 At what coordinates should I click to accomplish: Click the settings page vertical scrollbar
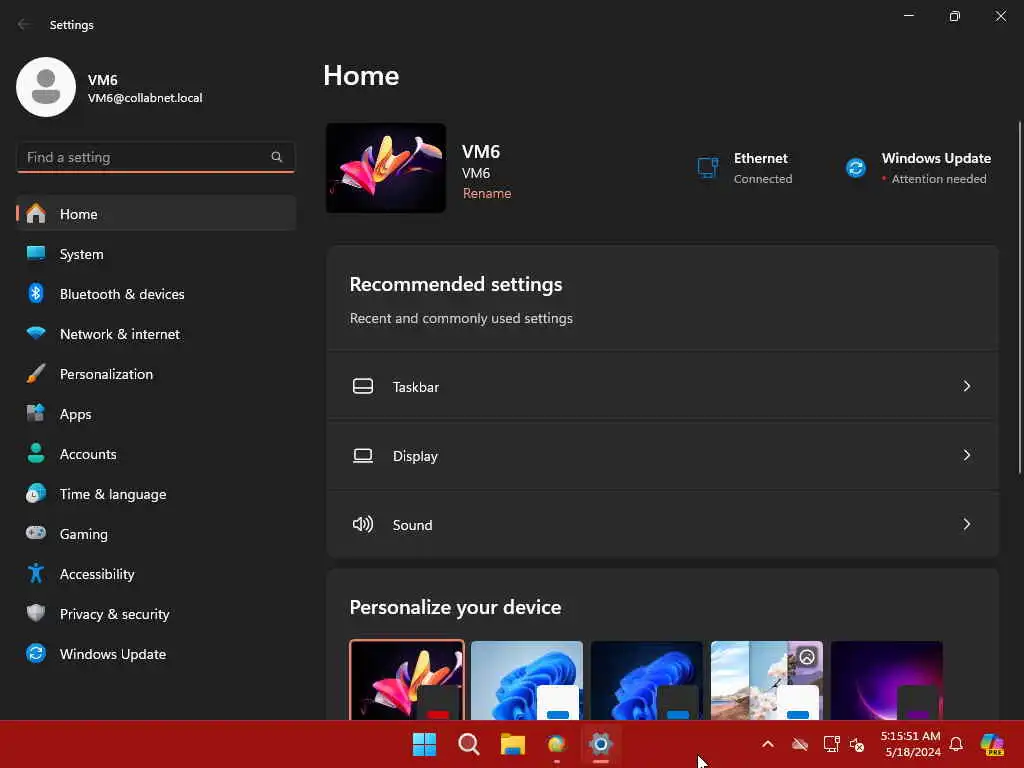tap(1019, 297)
